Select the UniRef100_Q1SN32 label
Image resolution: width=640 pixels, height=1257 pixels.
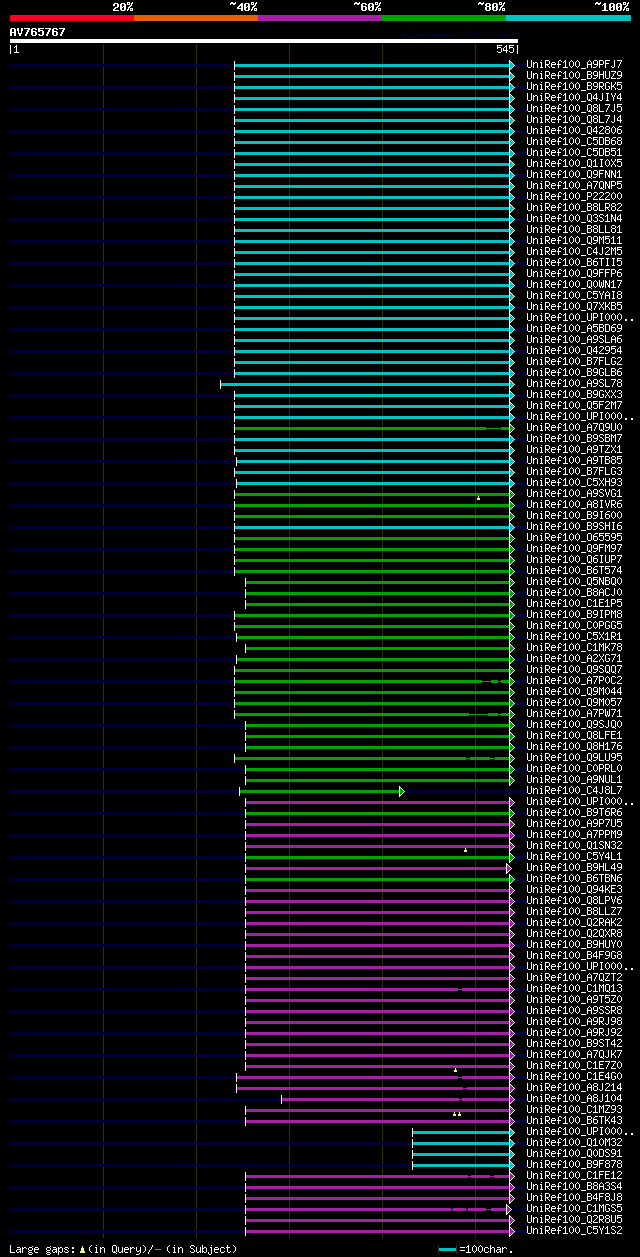click(x=574, y=845)
